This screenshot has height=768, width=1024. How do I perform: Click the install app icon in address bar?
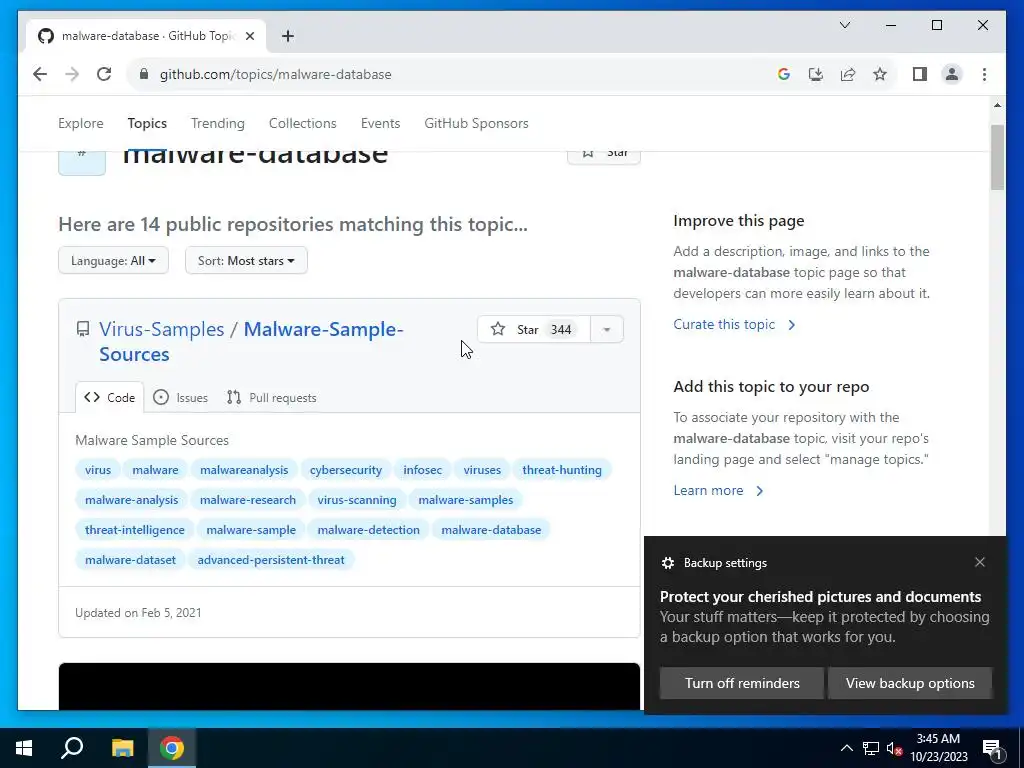[x=816, y=74]
